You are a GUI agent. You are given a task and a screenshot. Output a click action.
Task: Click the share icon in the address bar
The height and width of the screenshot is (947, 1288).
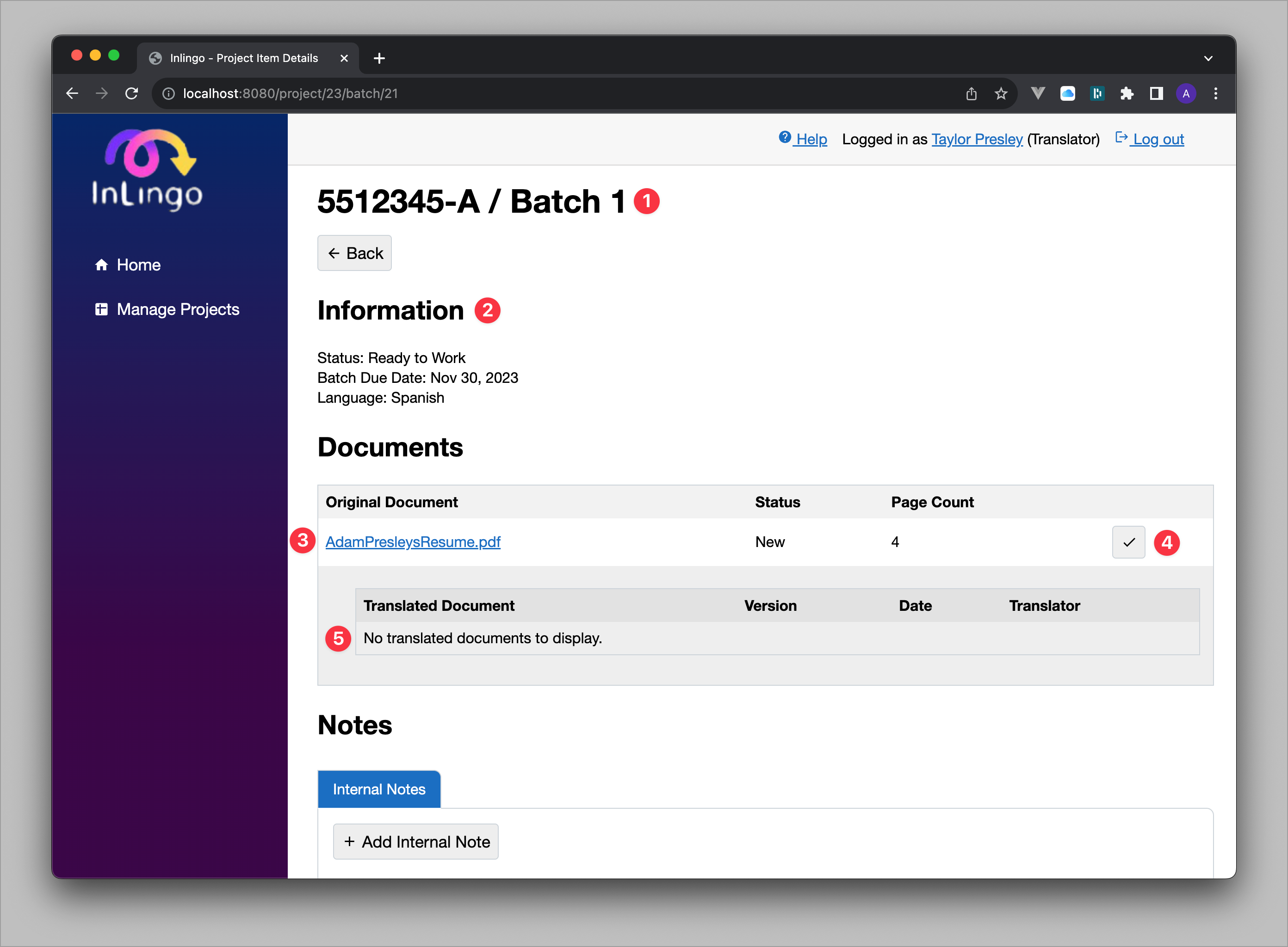(x=972, y=93)
